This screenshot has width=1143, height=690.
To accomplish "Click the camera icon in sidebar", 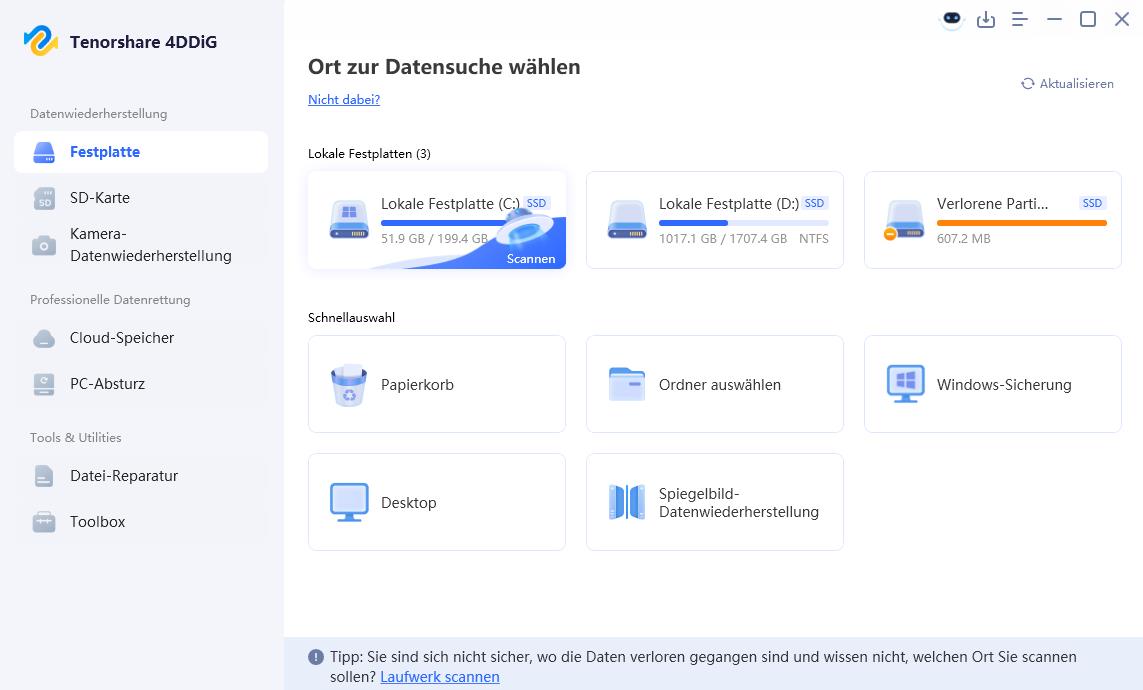I will tap(44, 245).
